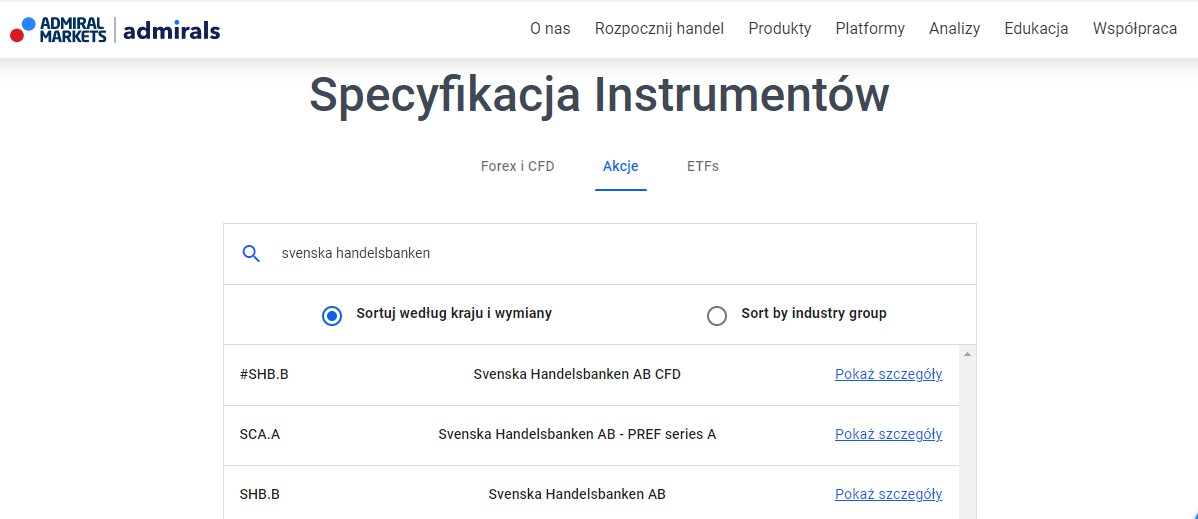The image size is (1198, 519).
Task: Click the results list scrollbar up arrow
Action: (x=967, y=354)
